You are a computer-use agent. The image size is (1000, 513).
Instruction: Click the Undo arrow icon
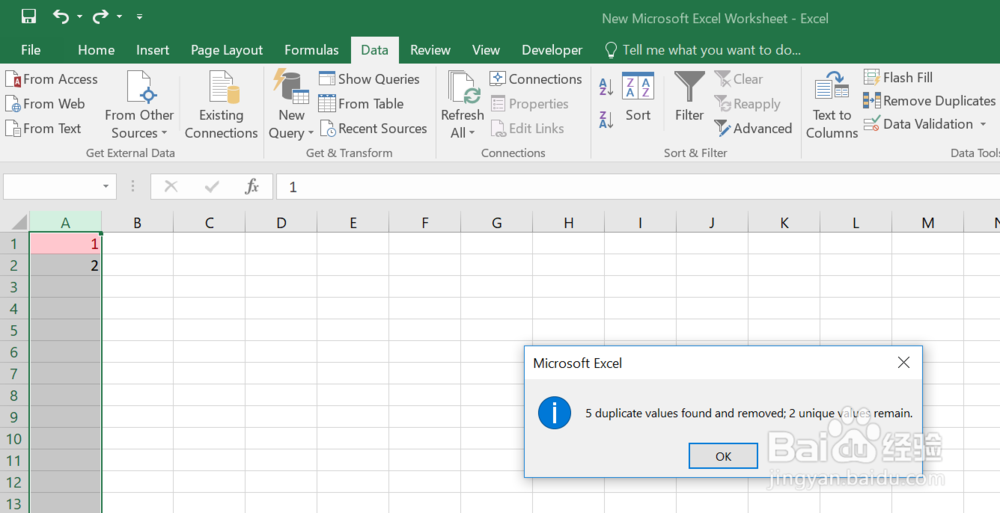pyautogui.click(x=61, y=17)
